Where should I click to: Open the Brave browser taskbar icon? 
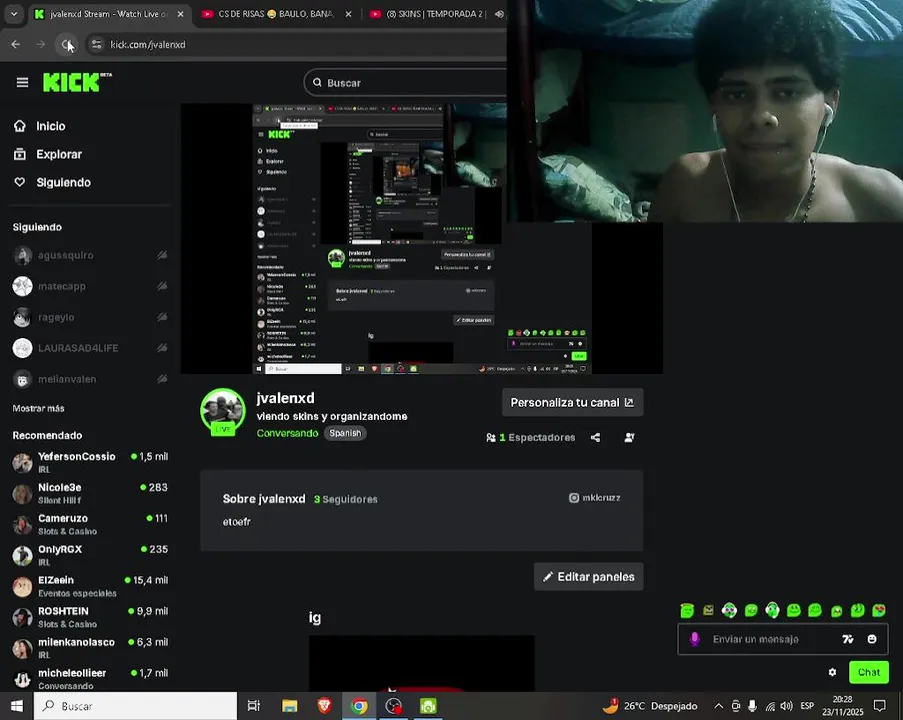(324, 706)
